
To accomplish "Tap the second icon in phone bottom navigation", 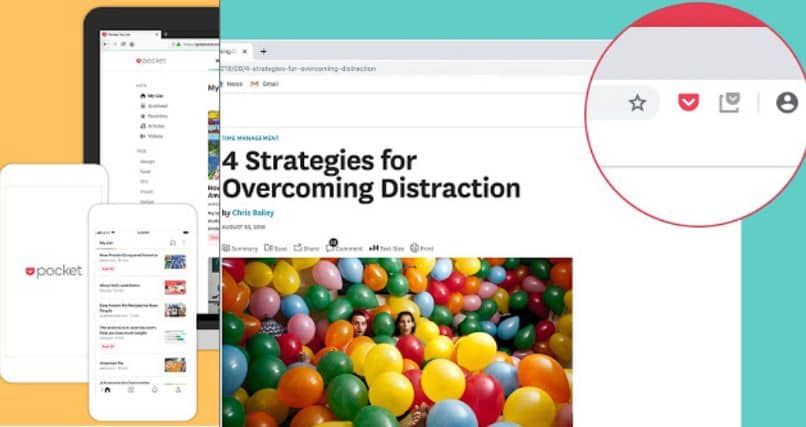I will [x=131, y=389].
